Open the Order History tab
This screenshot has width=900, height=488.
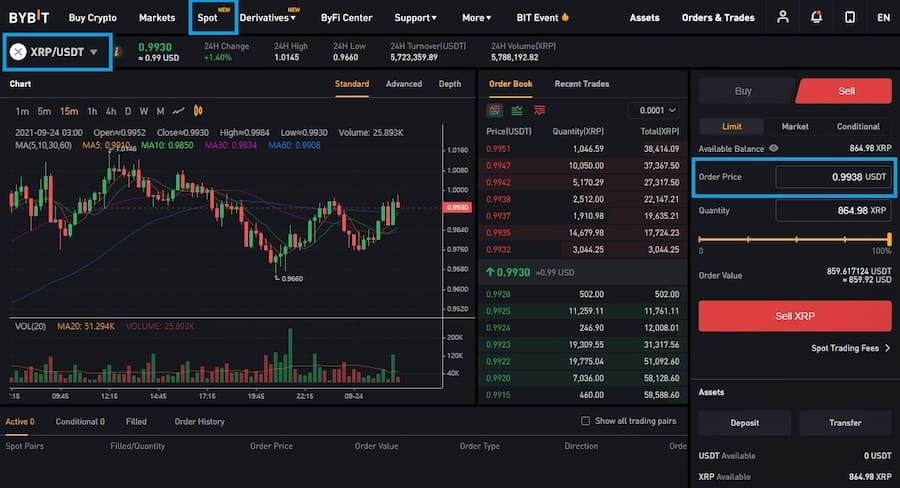click(x=199, y=421)
